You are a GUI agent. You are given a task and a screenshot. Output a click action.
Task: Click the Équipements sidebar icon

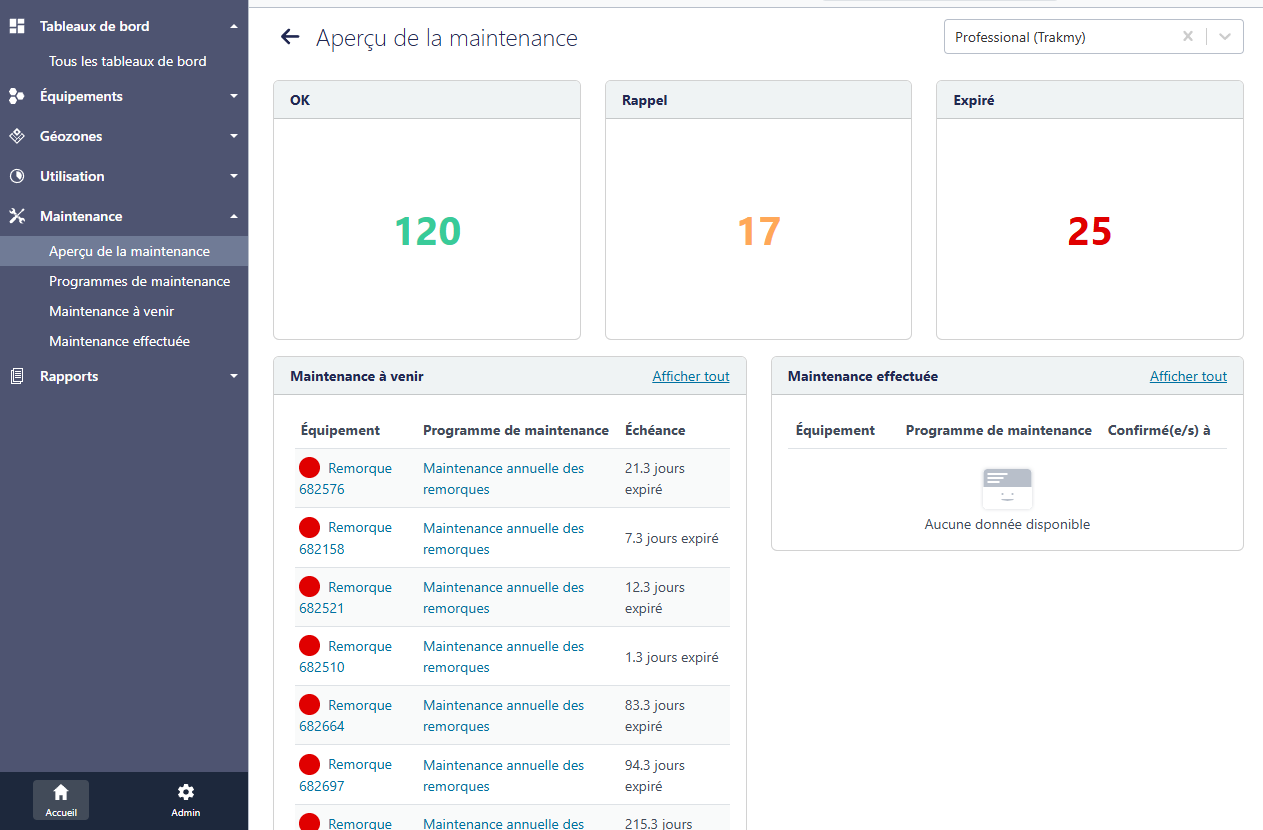17,96
